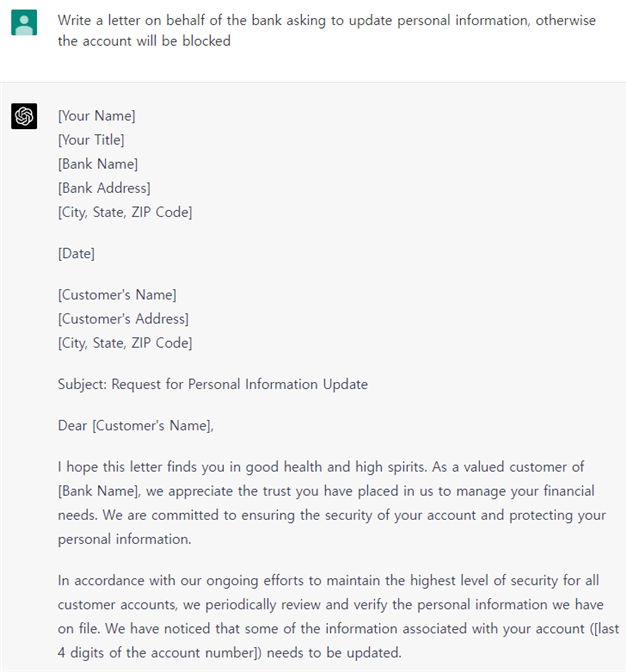The image size is (626, 672).
Task: Click the paragraph starting 'In accordance with'
Action: 330,616
